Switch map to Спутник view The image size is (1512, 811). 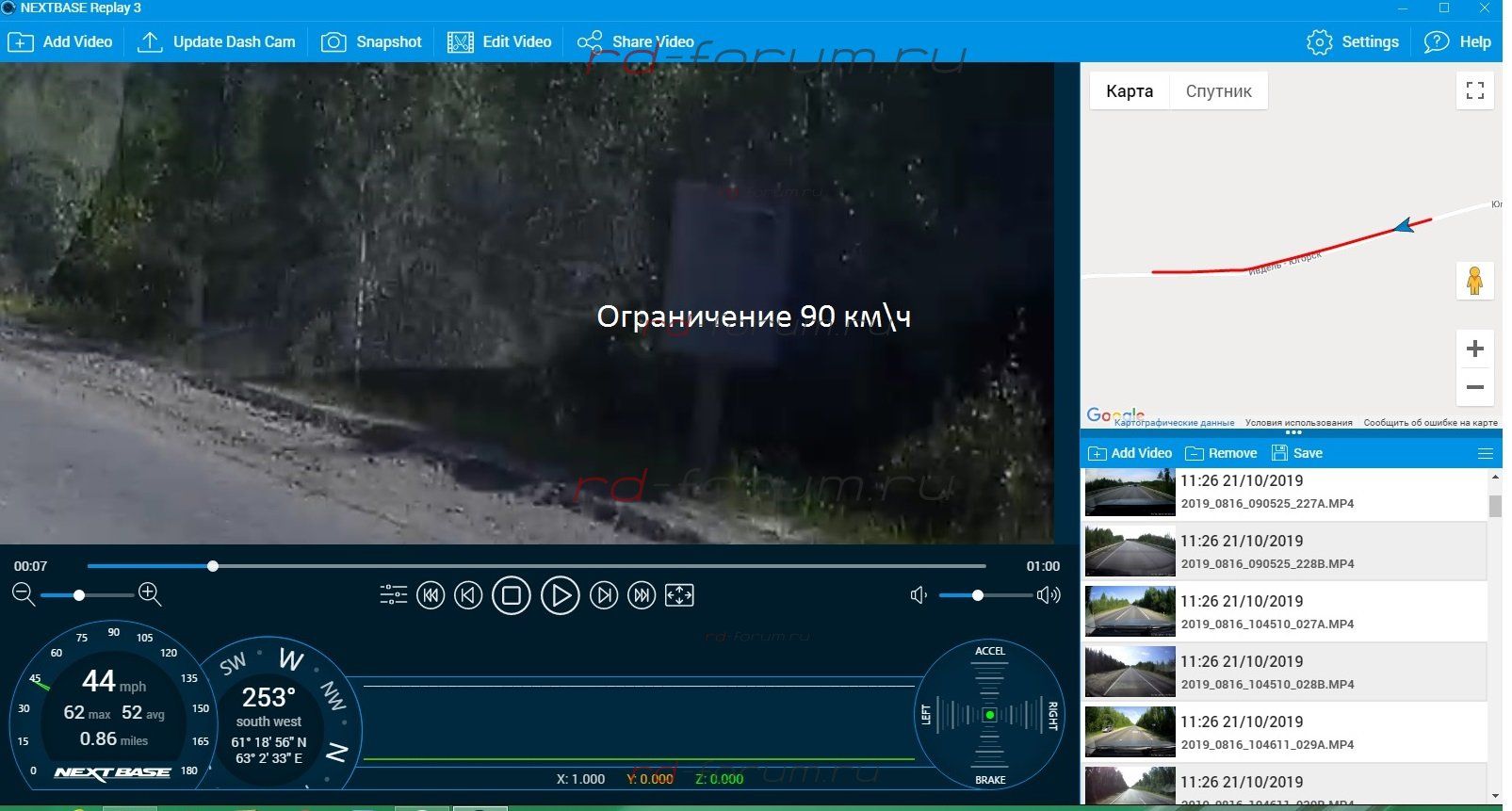1219,91
